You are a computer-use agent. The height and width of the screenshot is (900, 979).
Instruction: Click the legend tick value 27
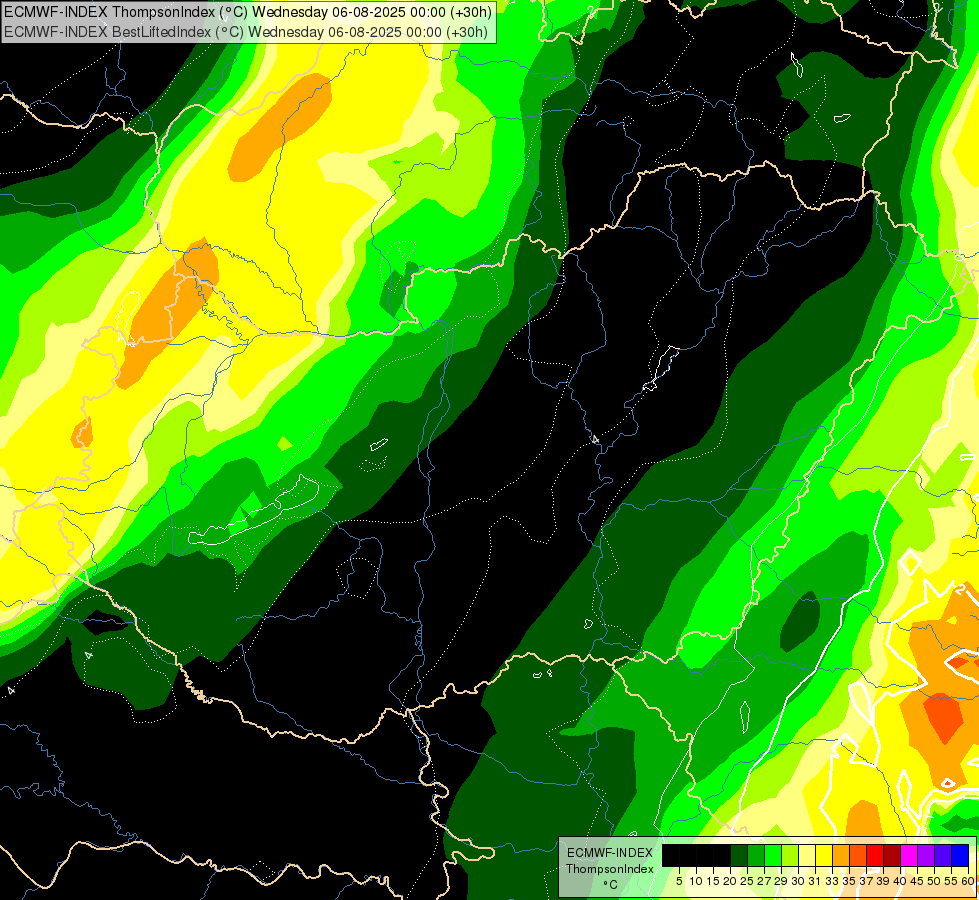point(764,881)
